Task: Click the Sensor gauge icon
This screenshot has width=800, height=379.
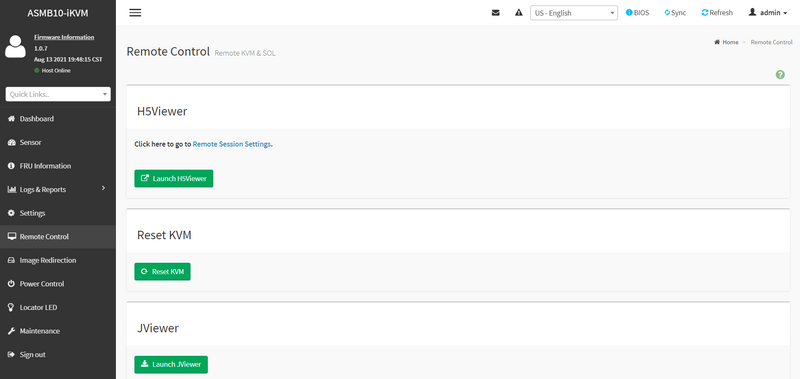Action: 11,142
